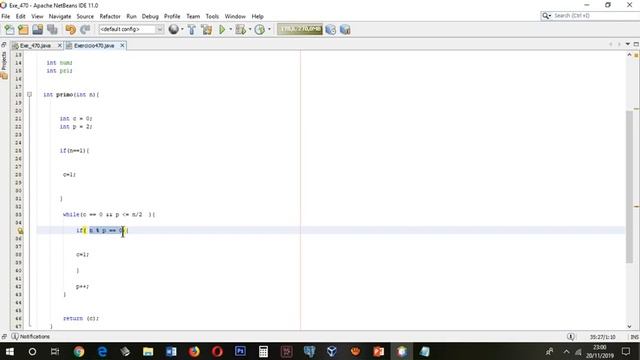This screenshot has width=640, height=360.
Task: Open the Debug menu
Action: (150, 16)
